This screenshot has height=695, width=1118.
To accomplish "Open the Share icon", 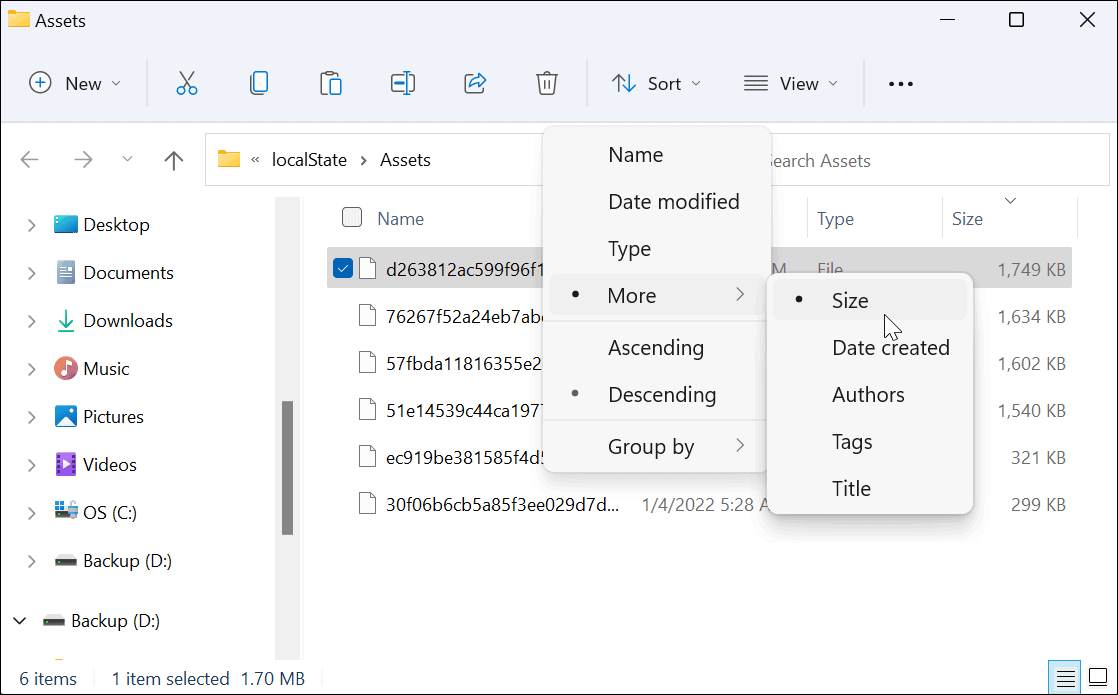I will 475,83.
